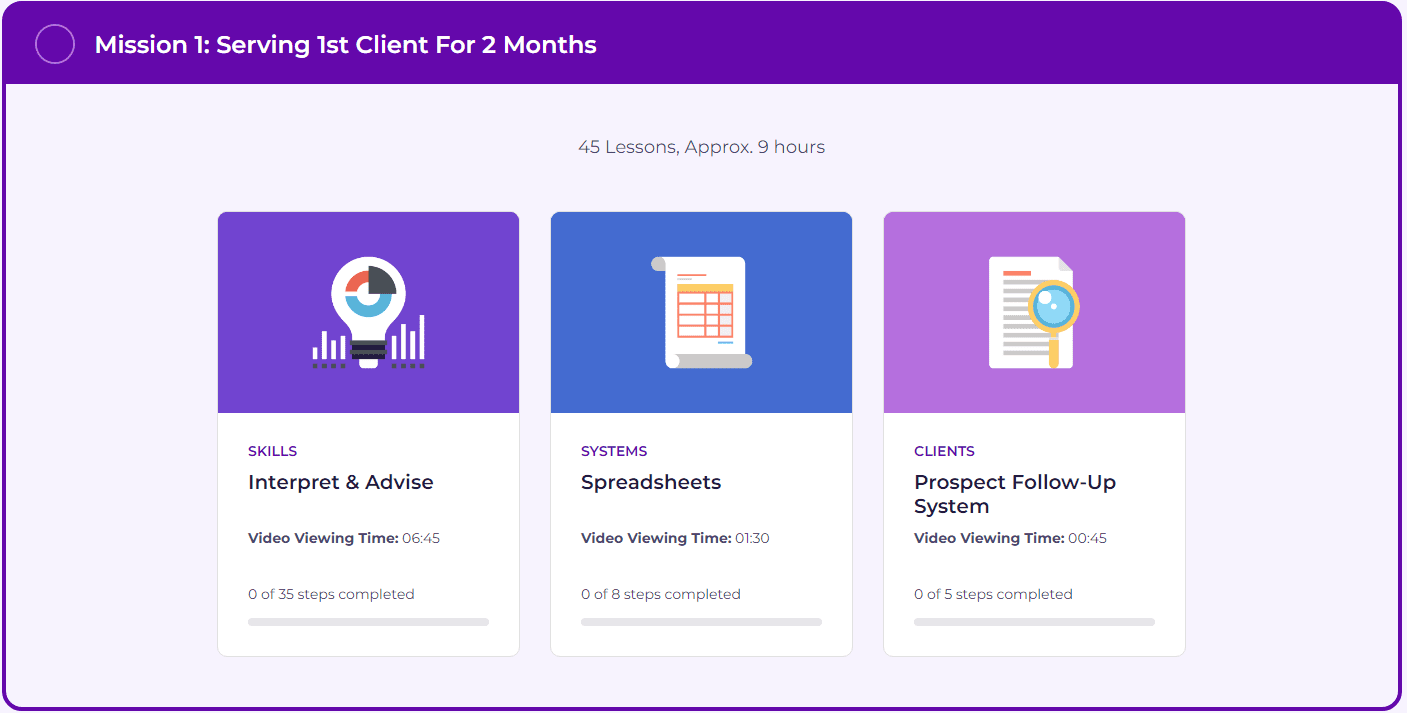Open the Prospect Follow-Up System title
Image resolution: width=1407 pixels, height=713 pixels.
pos(1015,494)
